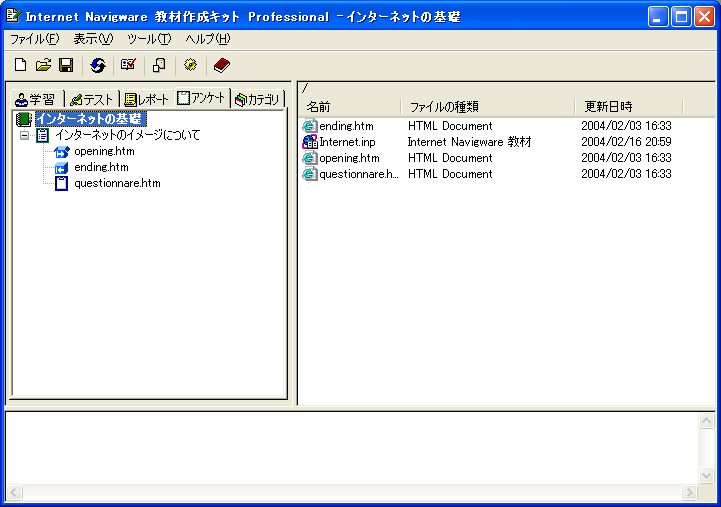The height and width of the screenshot is (507, 721).
Task: Sort by ファイルの種類 column header
Action: pyautogui.click(x=488, y=107)
